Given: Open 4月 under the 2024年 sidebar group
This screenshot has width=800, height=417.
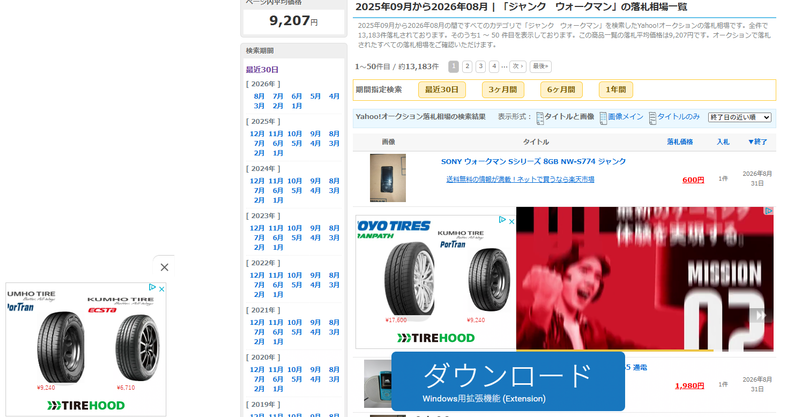Looking at the screenshot, I should click(315, 191).
